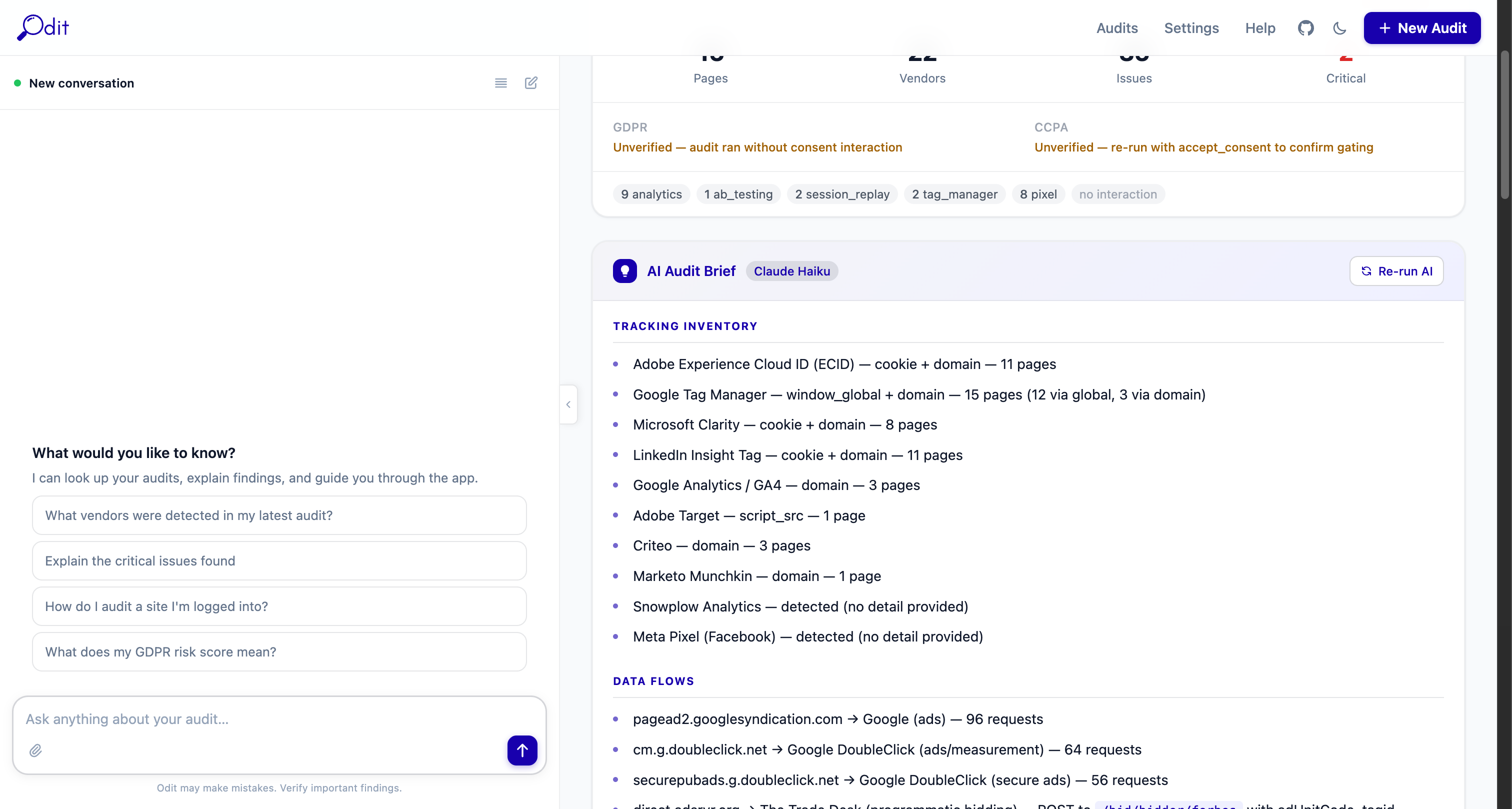
Task: Open the Audits menu item
Action: pyautogui.click(x=1117, y=27)
